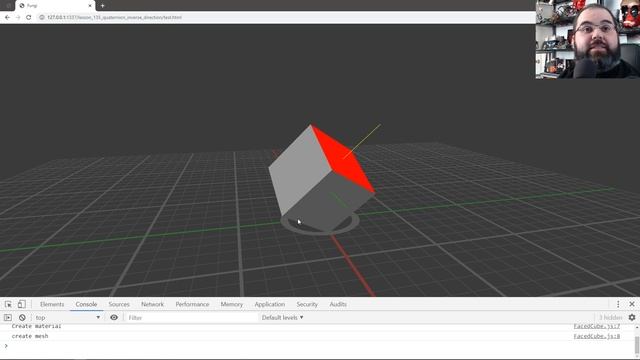Open console settings gear
Screen dimensions: 640x360
tap(632, 317)
